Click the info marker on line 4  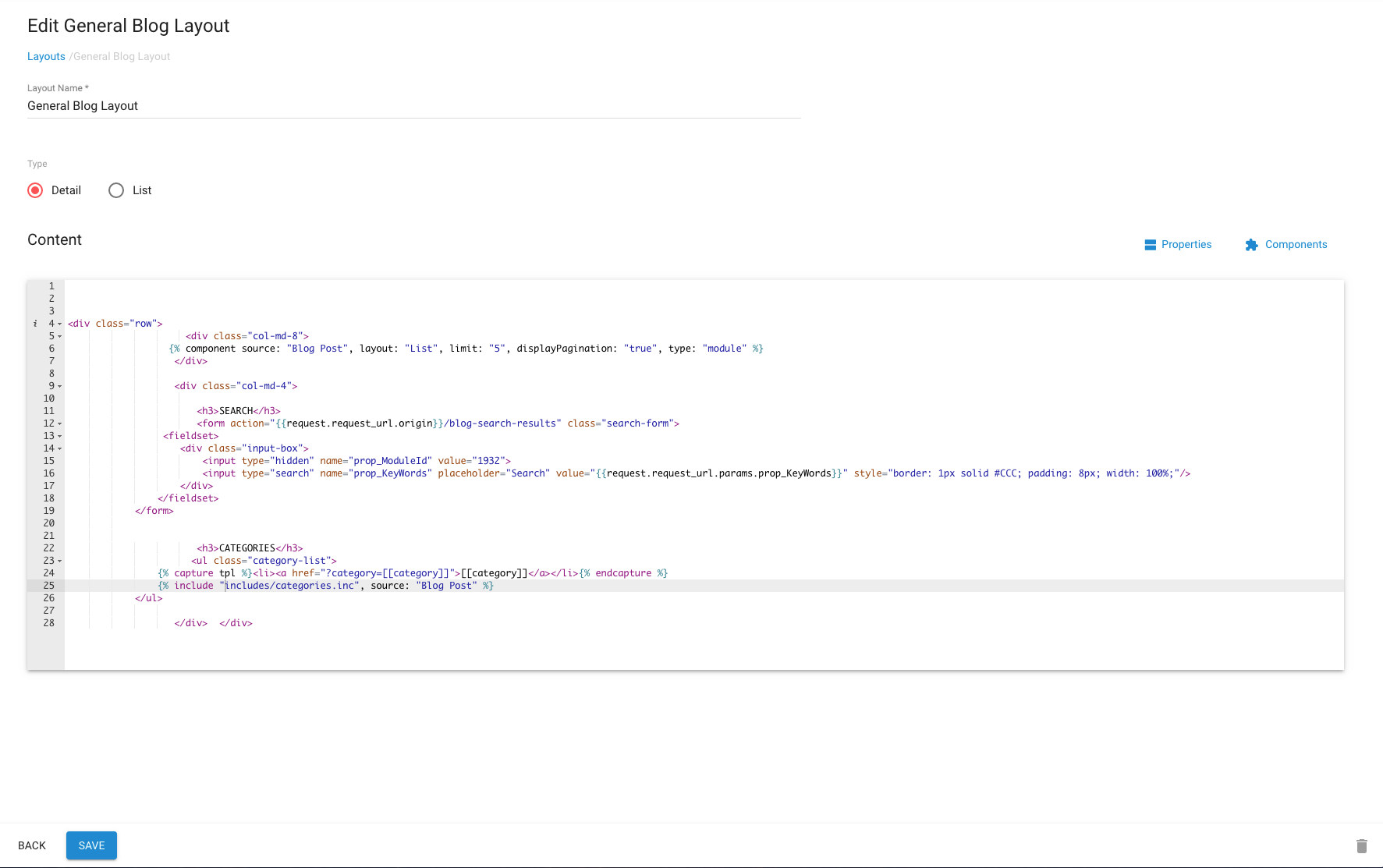(35, 324)
